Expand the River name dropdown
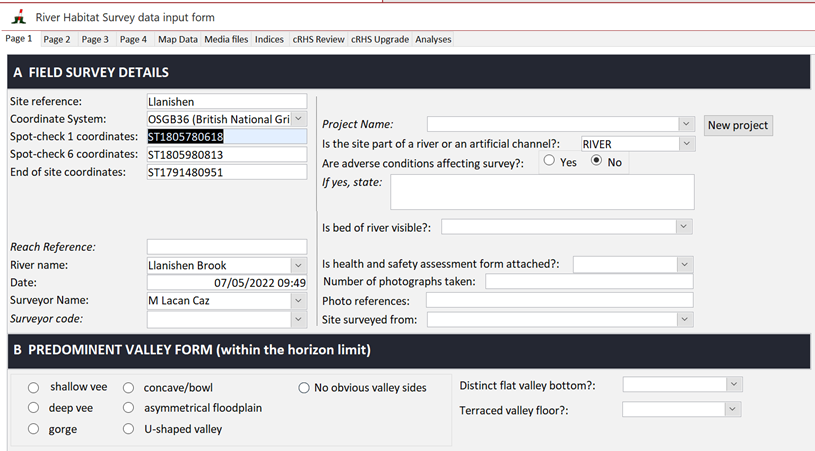 299,266
